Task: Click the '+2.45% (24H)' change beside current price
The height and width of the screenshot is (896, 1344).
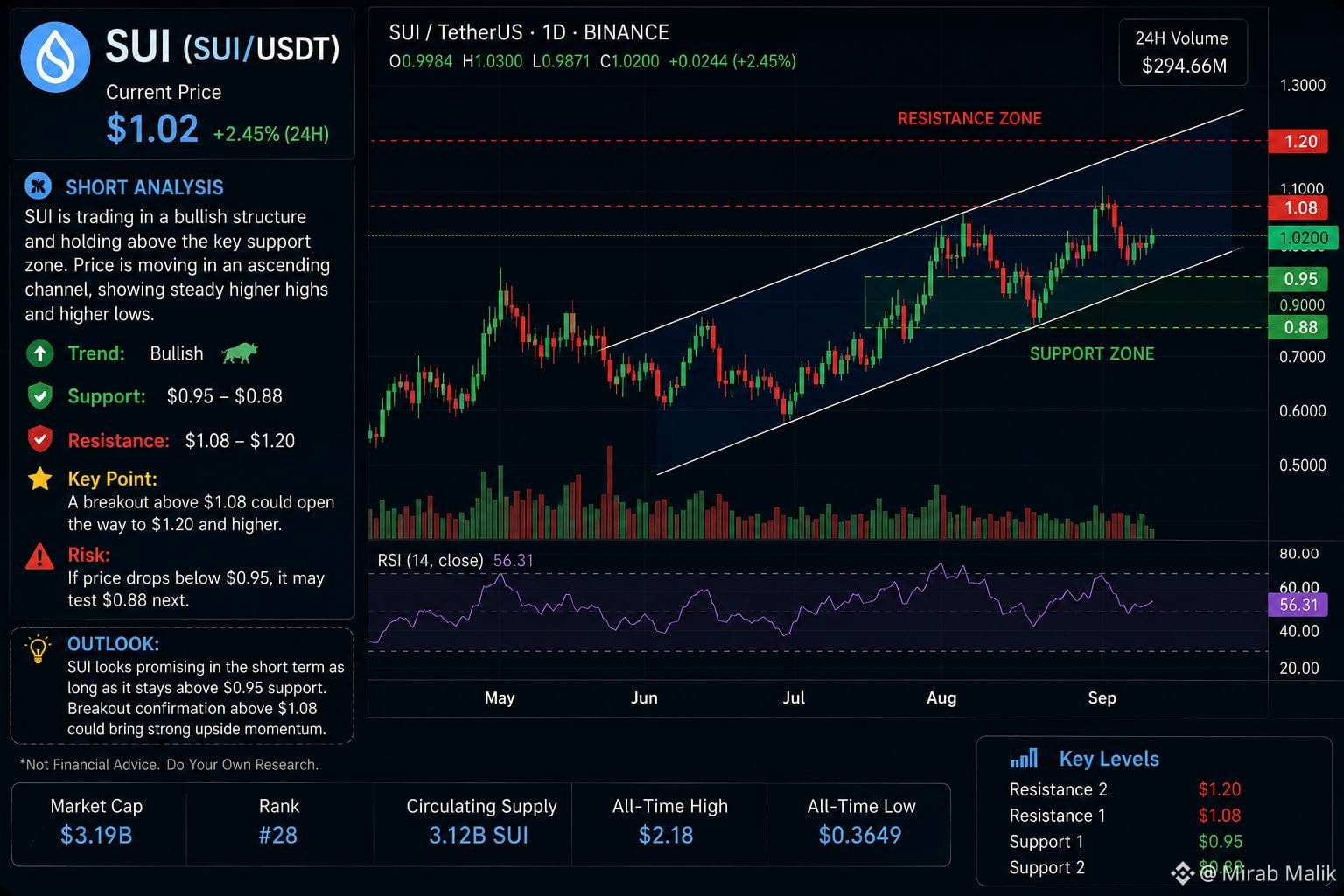Action: [x=271, y=134]
